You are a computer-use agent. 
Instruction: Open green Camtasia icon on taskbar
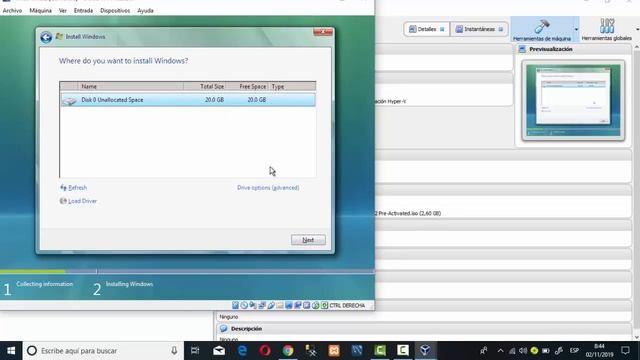[380, 351]
